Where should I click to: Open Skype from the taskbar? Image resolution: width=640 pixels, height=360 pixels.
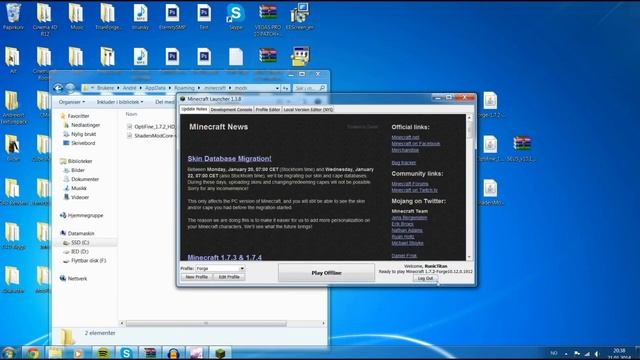pos(126,353)
